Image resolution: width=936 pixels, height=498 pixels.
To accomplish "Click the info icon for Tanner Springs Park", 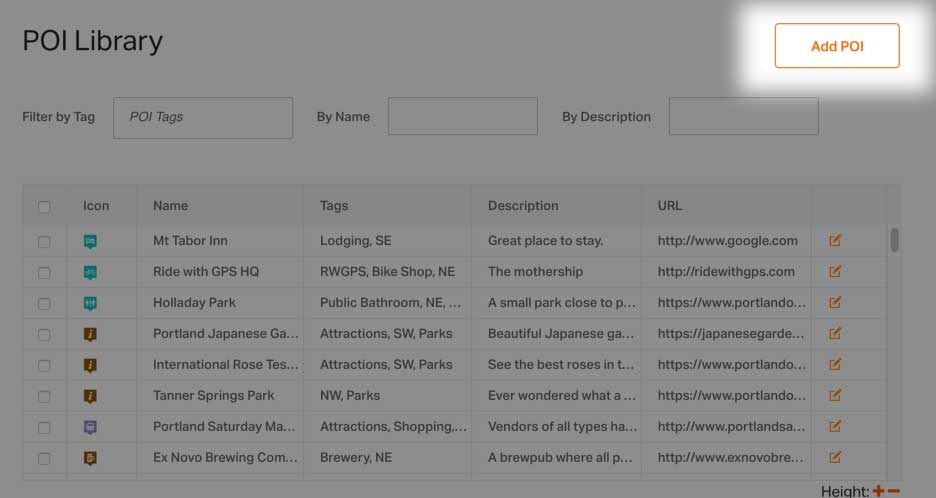I will [x=90, y=396].
